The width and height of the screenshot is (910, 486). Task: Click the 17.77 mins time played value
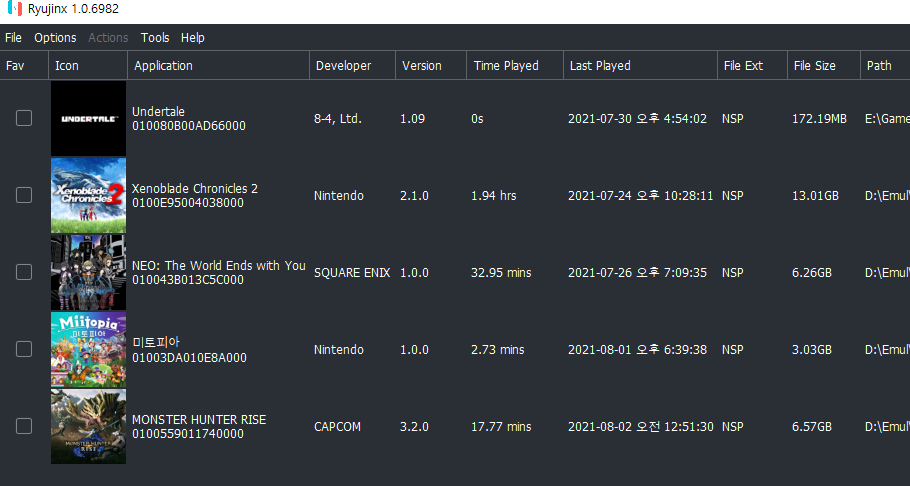[501, 427]
